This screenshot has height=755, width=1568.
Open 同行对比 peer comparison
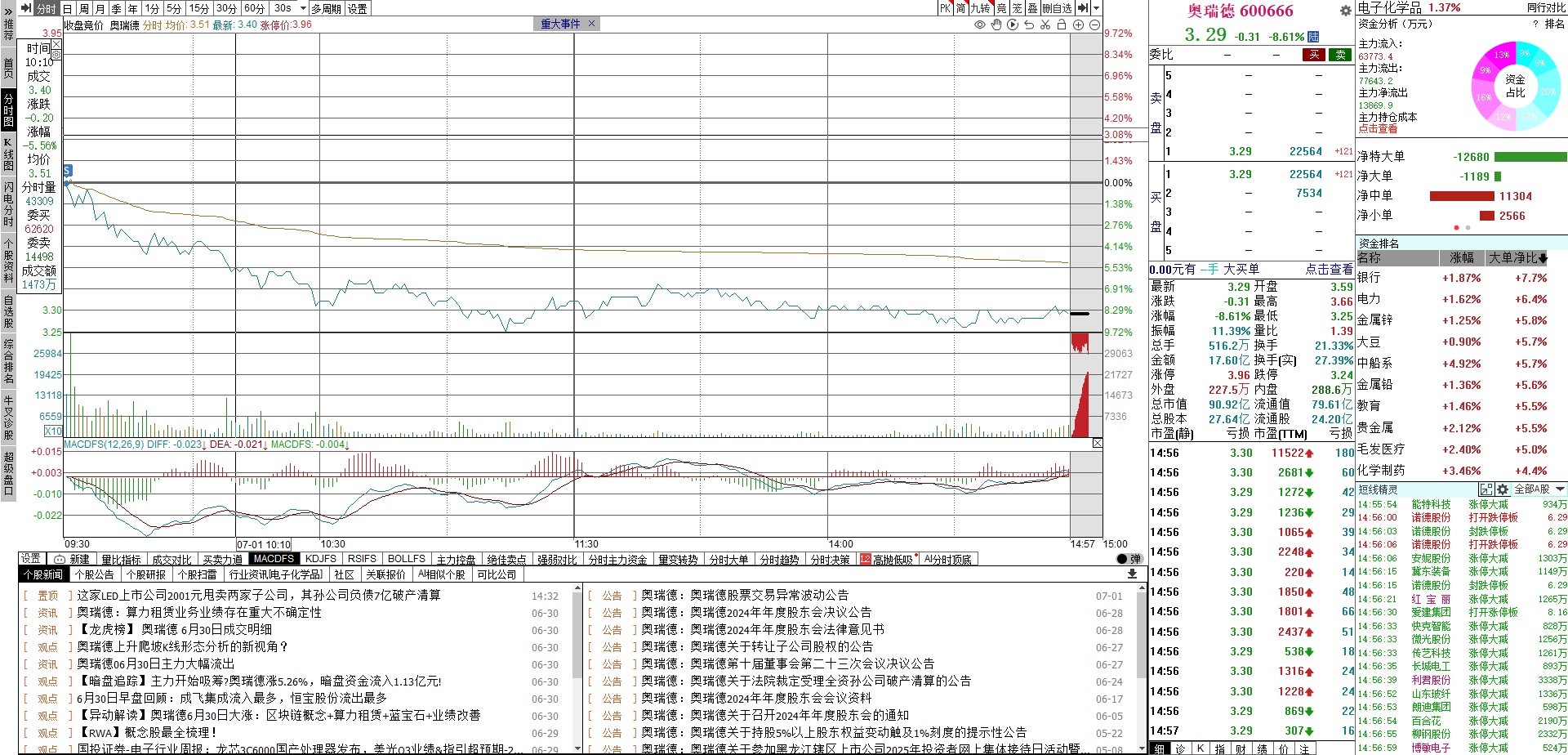tap(1547, 7)
